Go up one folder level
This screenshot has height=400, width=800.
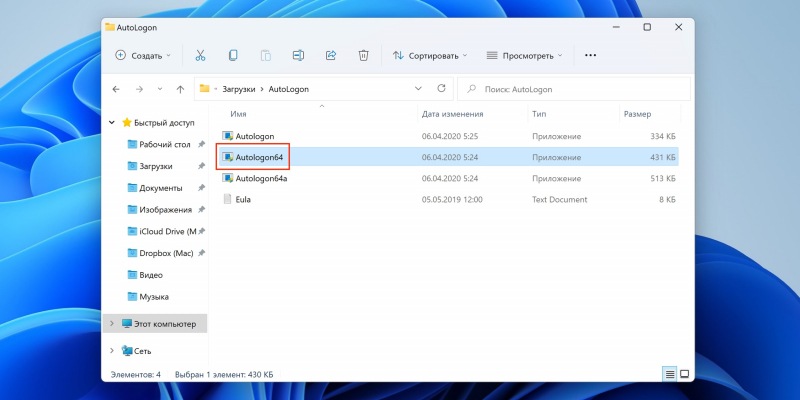[180, 89]
